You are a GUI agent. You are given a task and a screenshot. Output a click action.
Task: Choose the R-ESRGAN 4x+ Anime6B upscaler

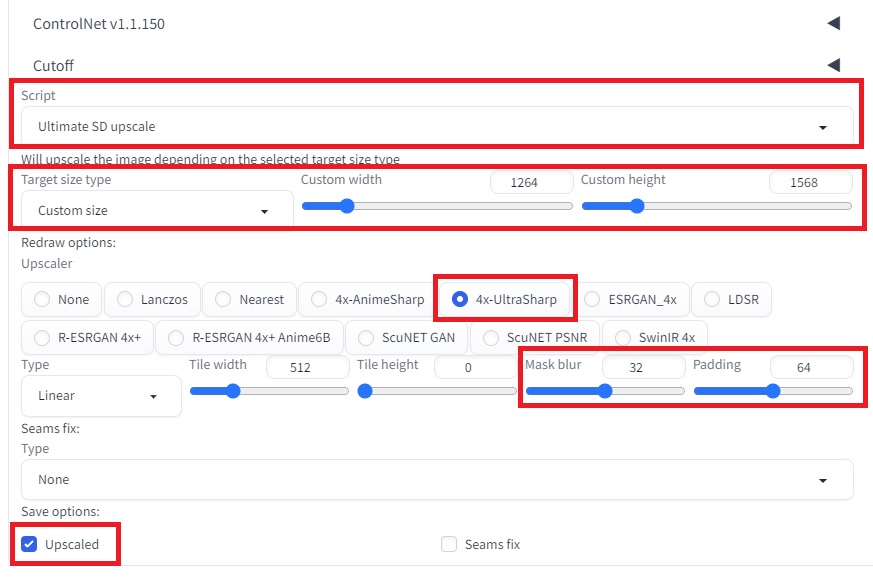(249, 337)
